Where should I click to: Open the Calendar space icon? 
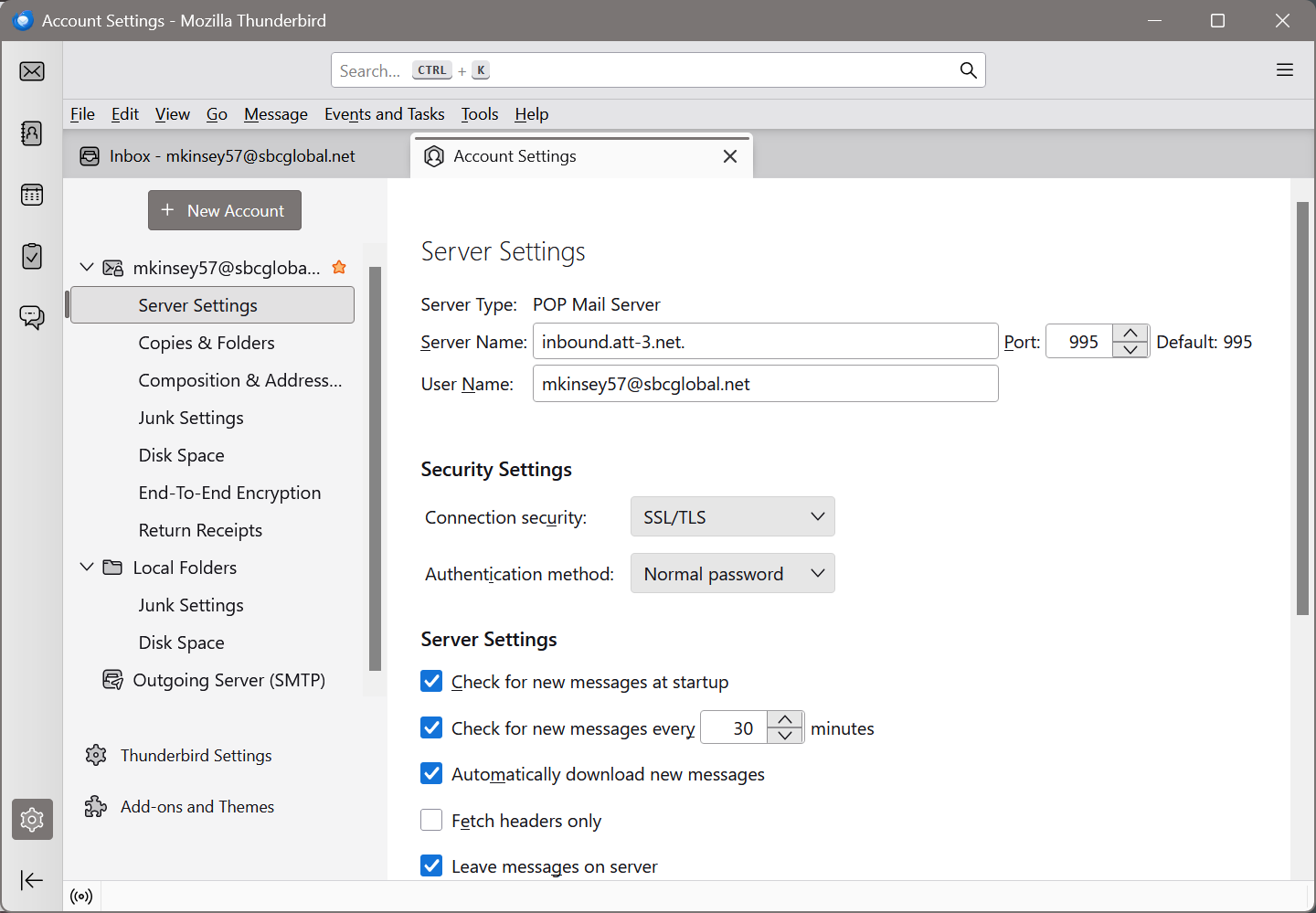pyautogui.click(x=32, y=195)
